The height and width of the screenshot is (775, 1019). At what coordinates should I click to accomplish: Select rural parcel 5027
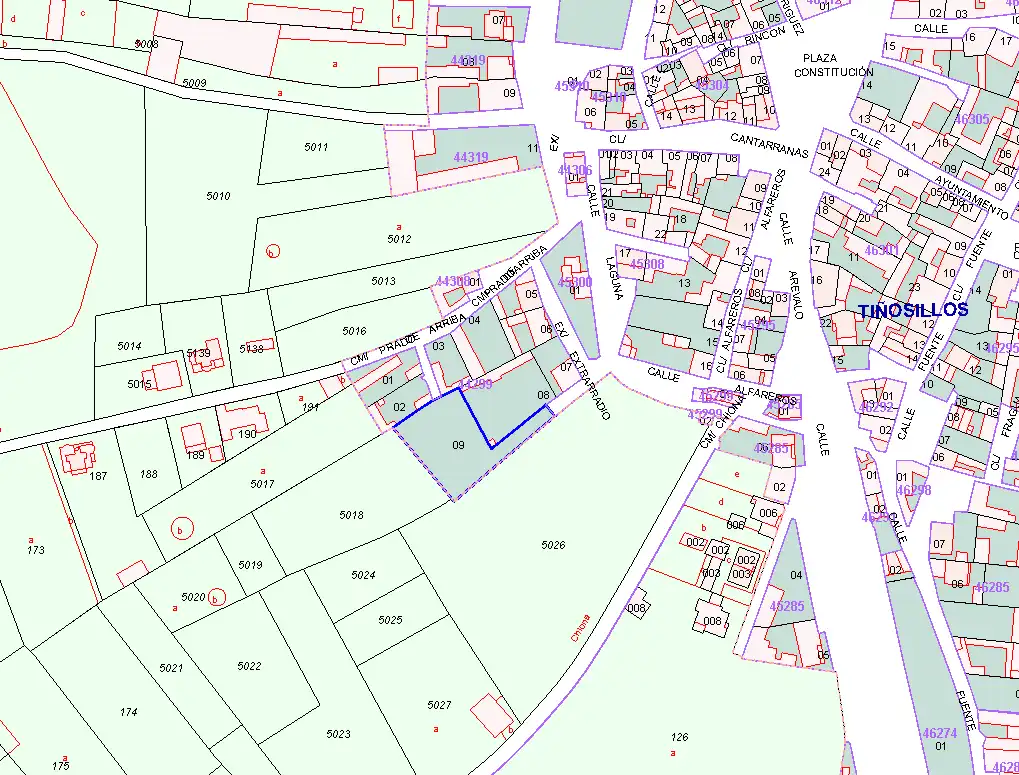(x=439, y=705)
